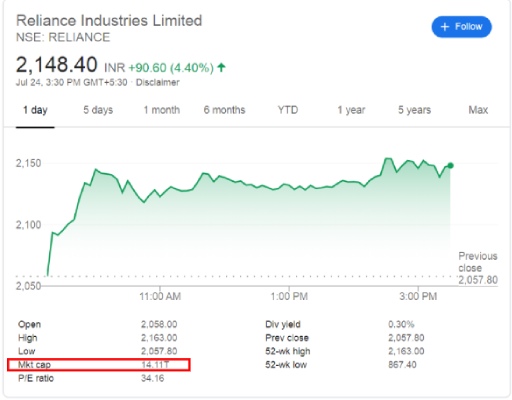This screenshot has width=512, height=400.
Task: Click the green up arrow icon
Action: pos(221,68)
